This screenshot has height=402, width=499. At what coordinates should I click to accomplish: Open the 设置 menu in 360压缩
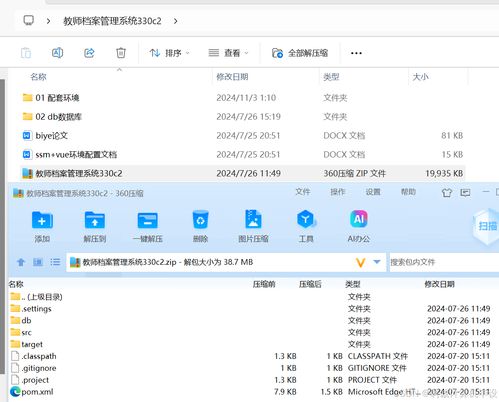[x=373, y=192]
